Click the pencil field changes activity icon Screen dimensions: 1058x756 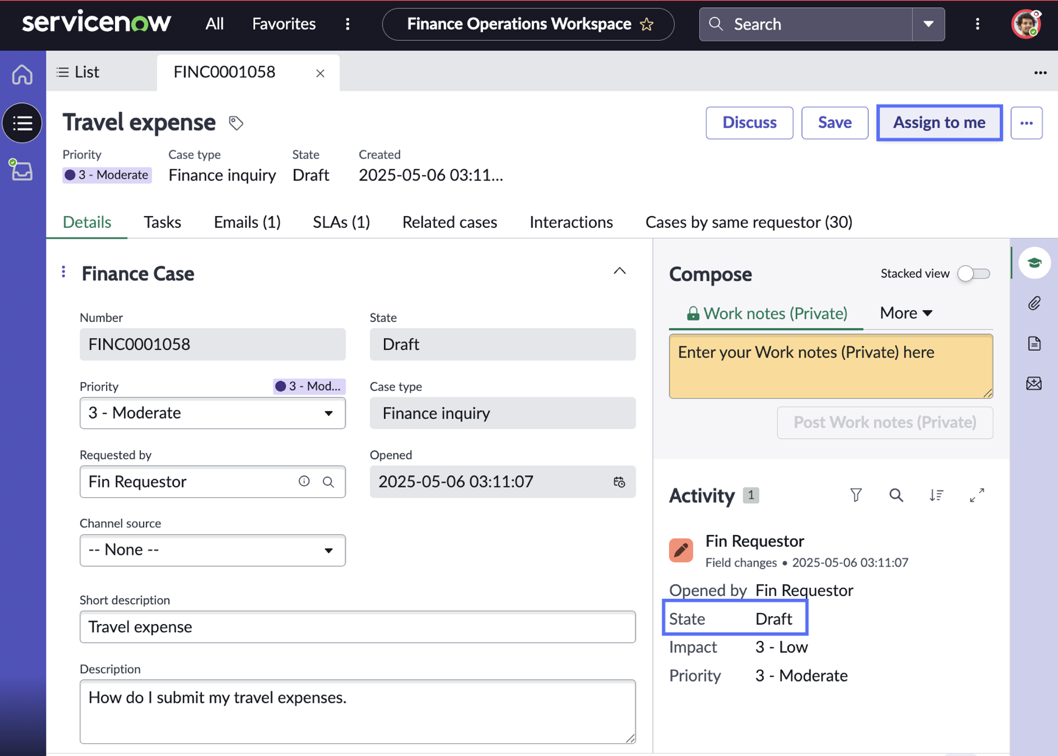(681, 550)
